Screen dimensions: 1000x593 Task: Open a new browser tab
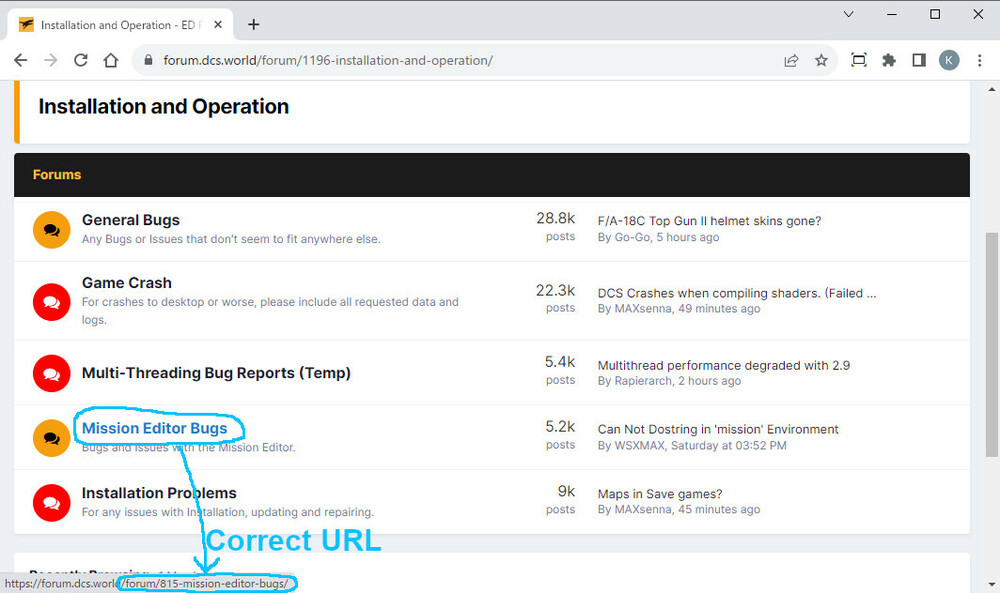tap(254, 24)
